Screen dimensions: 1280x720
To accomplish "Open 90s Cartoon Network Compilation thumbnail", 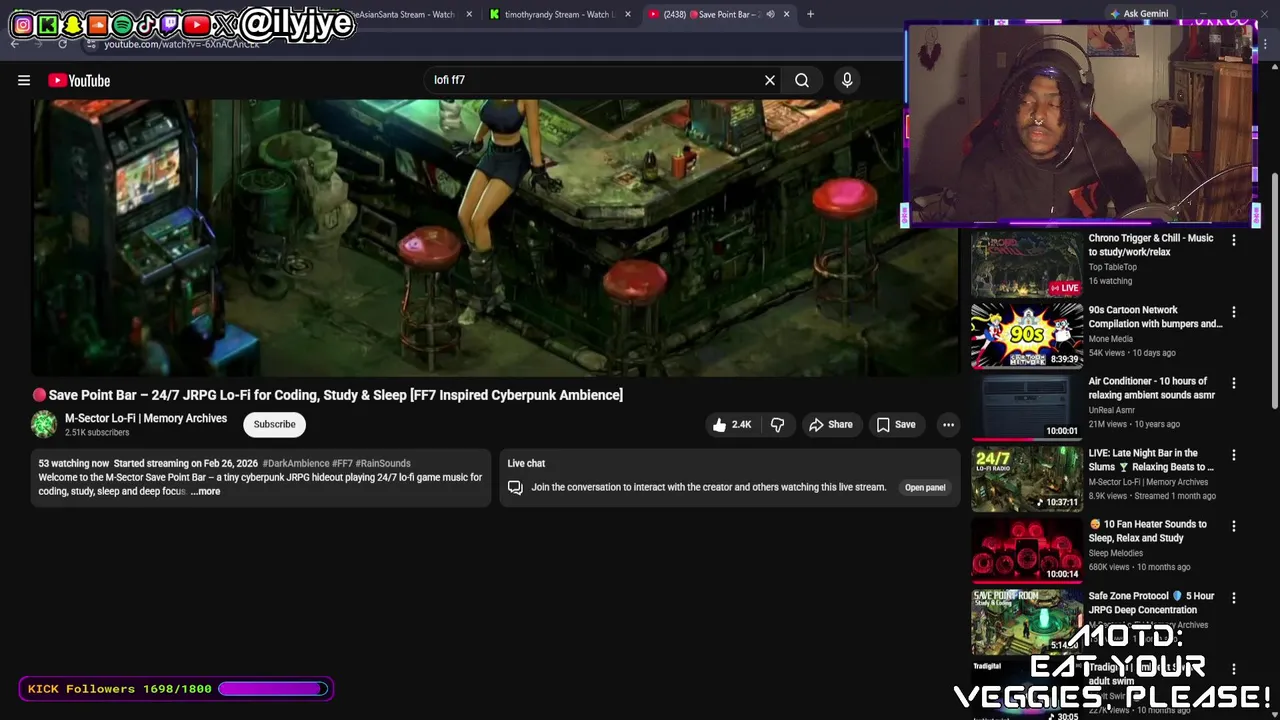I will pyautogui.click(x=1027, y=336).
